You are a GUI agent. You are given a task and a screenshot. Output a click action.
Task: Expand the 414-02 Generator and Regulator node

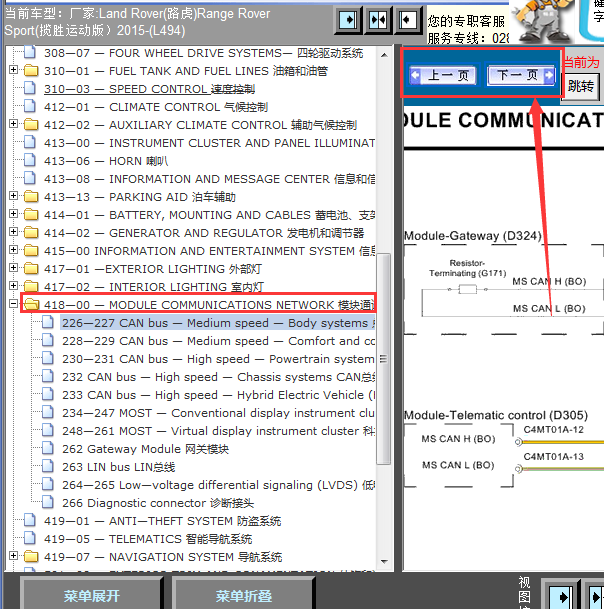pos(13,232)
